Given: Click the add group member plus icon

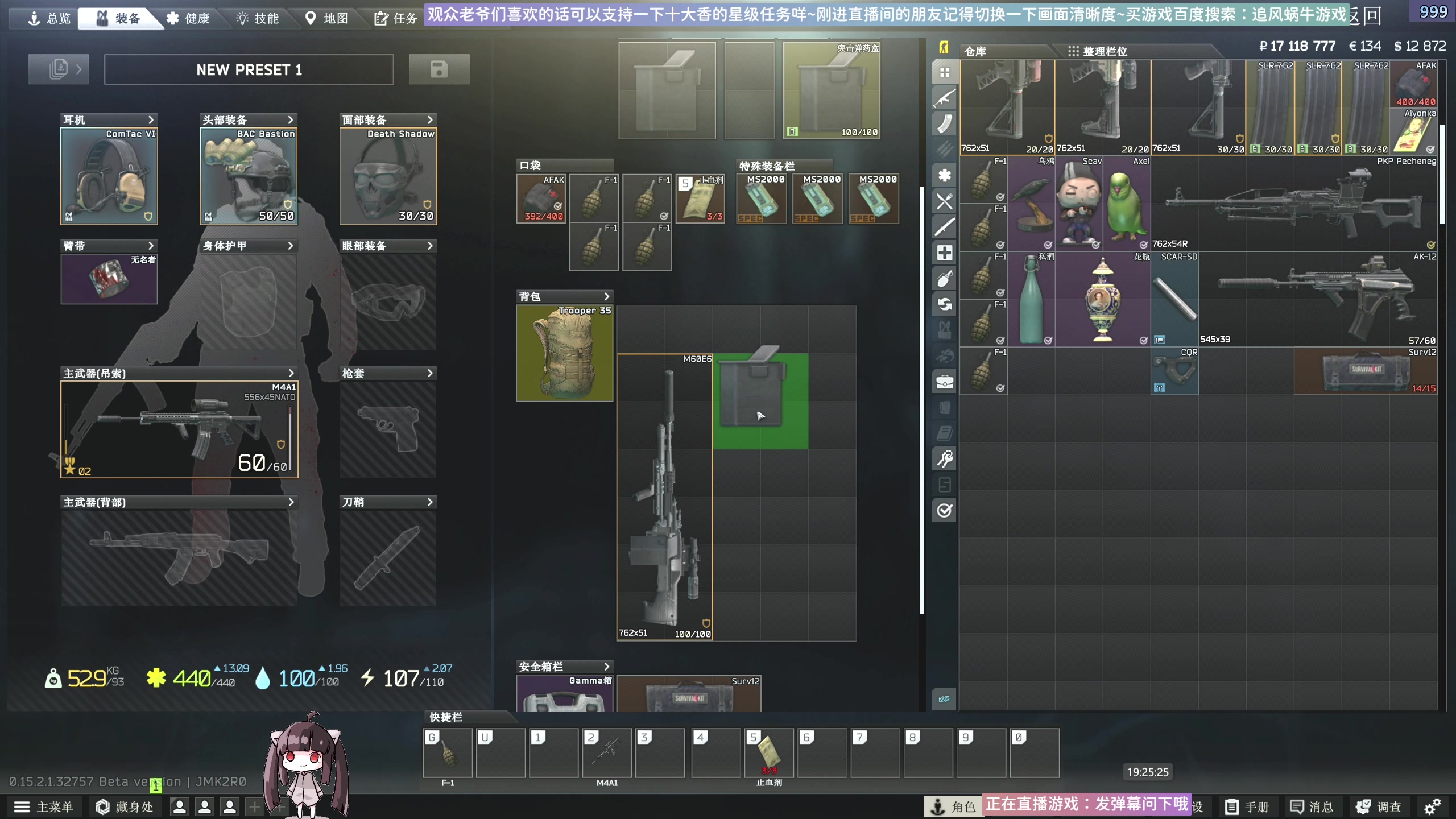Looking at the screenshot, I should pyautogui.click(x=255, y=806).
